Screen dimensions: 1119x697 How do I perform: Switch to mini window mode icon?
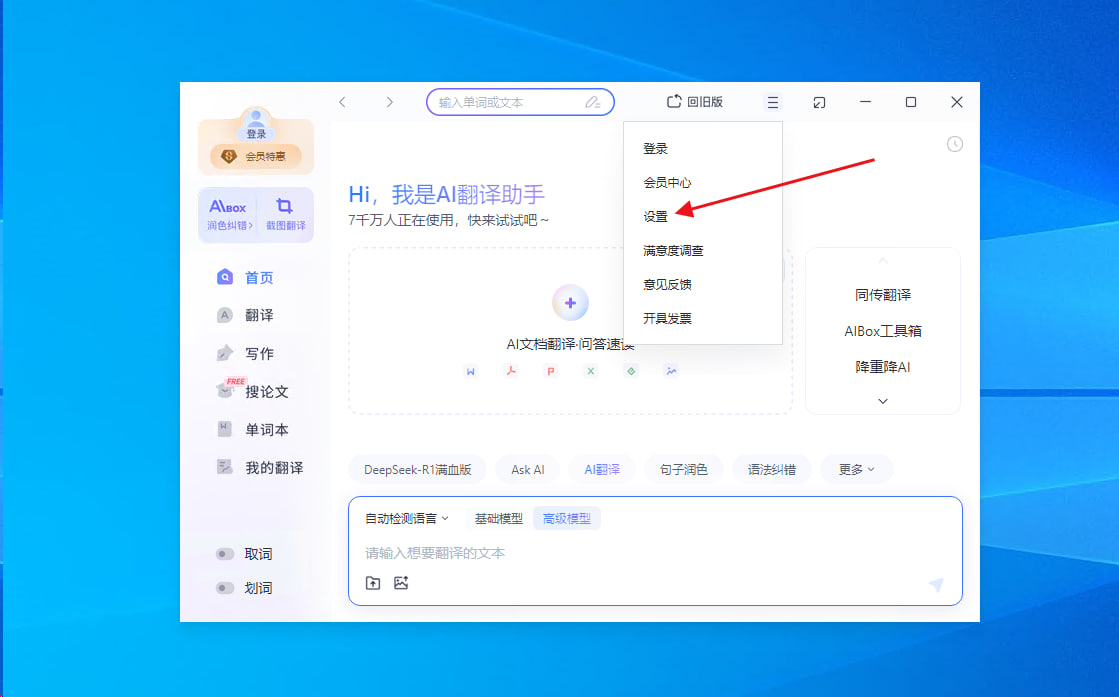point(819,103)
